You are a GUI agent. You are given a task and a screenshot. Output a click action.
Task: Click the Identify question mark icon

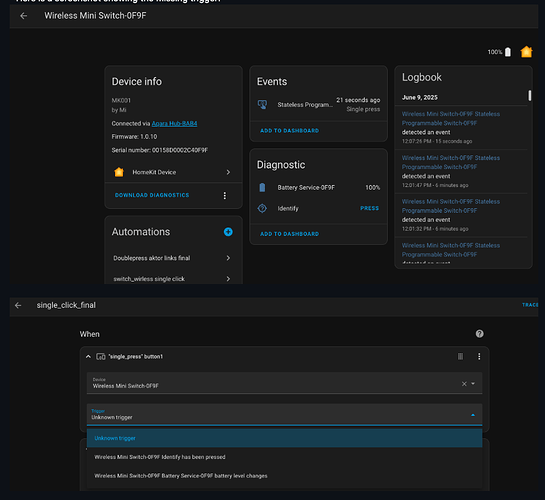coord(262,208)
